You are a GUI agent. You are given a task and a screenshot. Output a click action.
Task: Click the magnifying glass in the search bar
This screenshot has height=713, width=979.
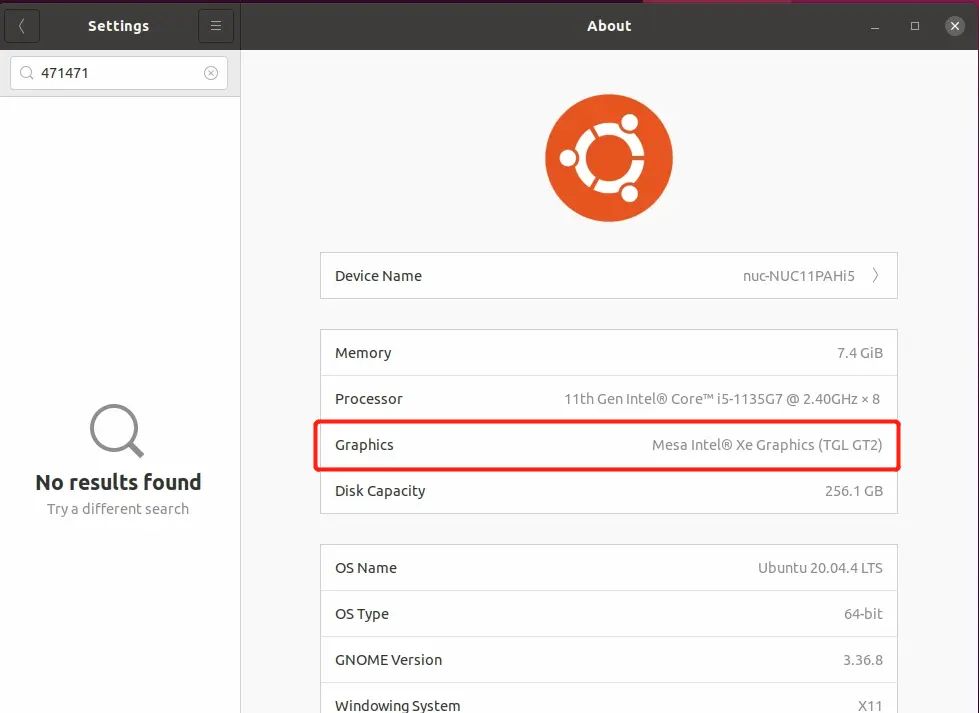click(x=27, y=72)
